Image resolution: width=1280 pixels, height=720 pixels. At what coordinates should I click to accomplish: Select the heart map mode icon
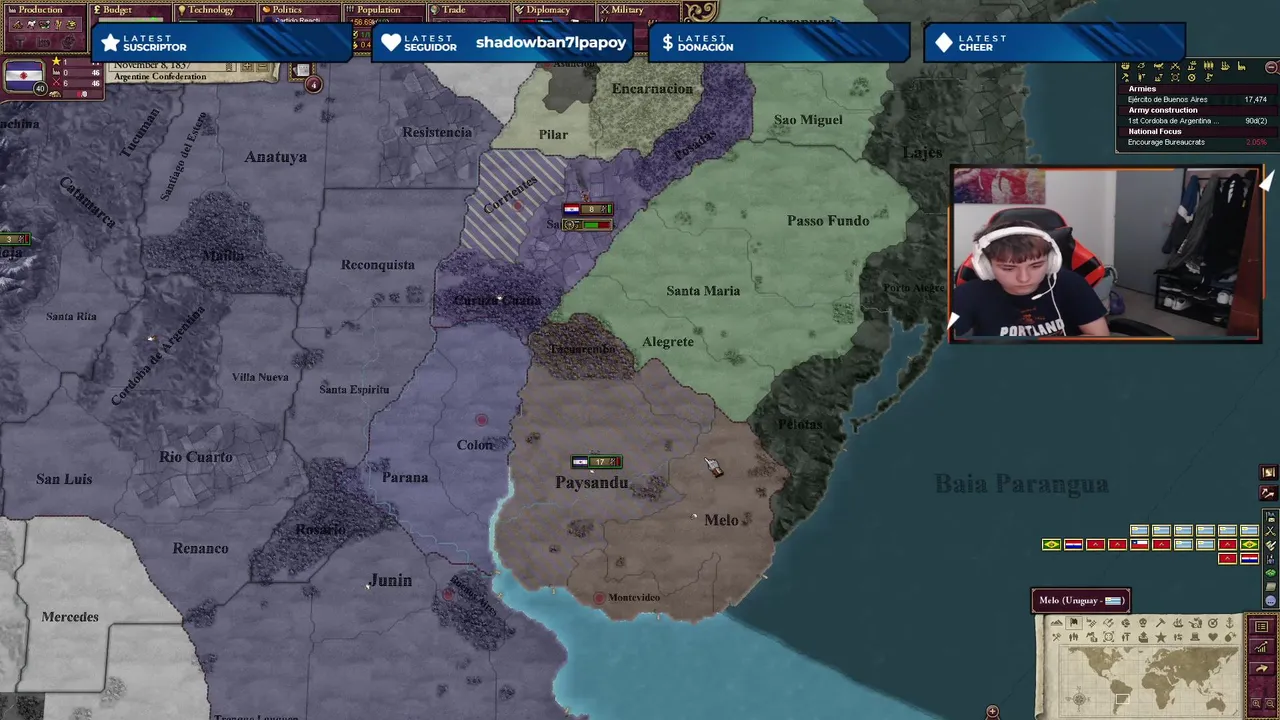1213,637
